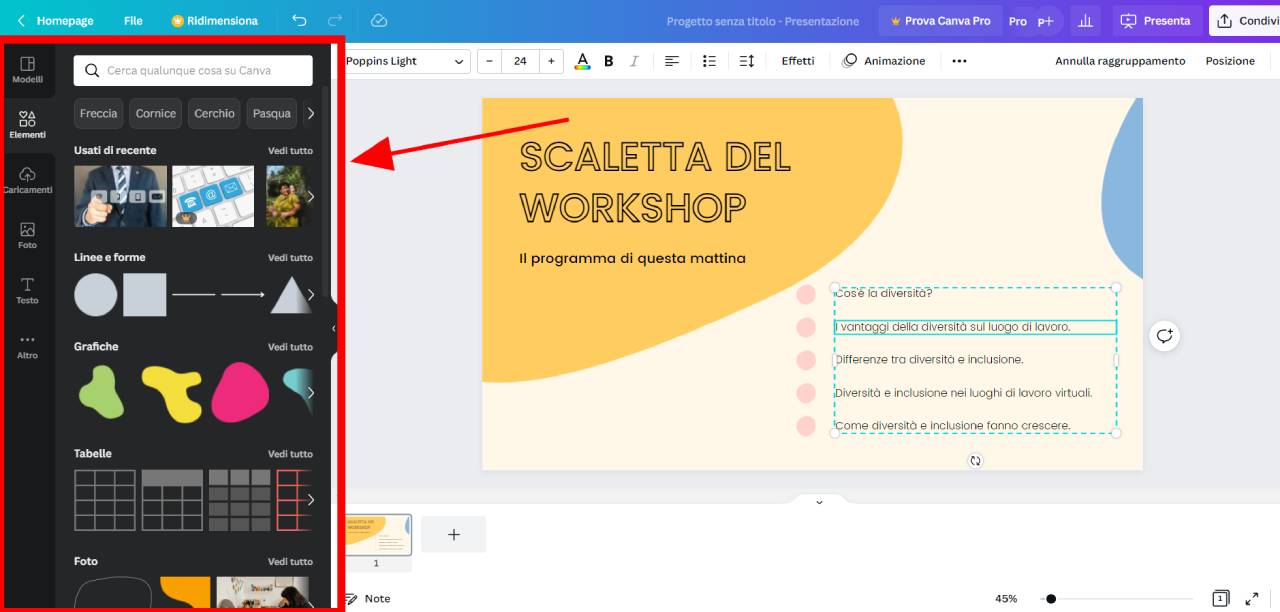This screenshot has height=612, width=1280.
Task: Open the Poppins Light font dropdown
Action: [405, 61]
